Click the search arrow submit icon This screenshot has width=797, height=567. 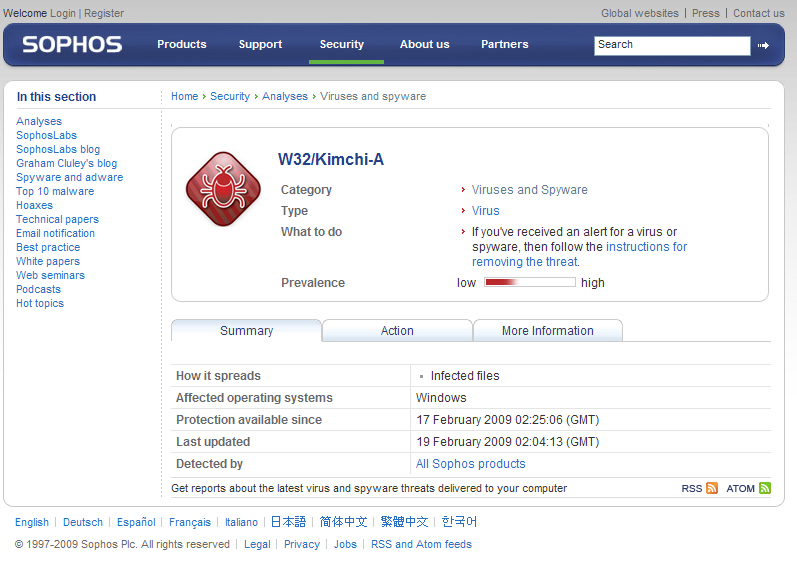coord(763,46)
